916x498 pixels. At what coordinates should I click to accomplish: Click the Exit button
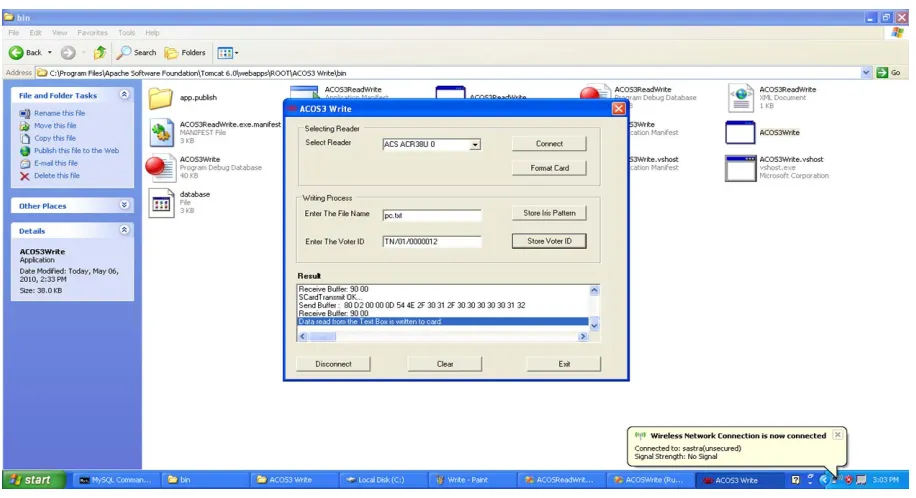[564, 364]
